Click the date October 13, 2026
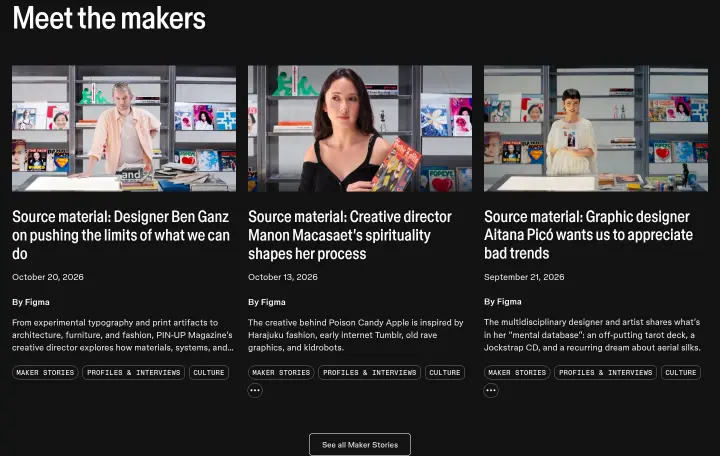Image resolution: width=720 pixels, height=456 pixels. tap(283, 277)
